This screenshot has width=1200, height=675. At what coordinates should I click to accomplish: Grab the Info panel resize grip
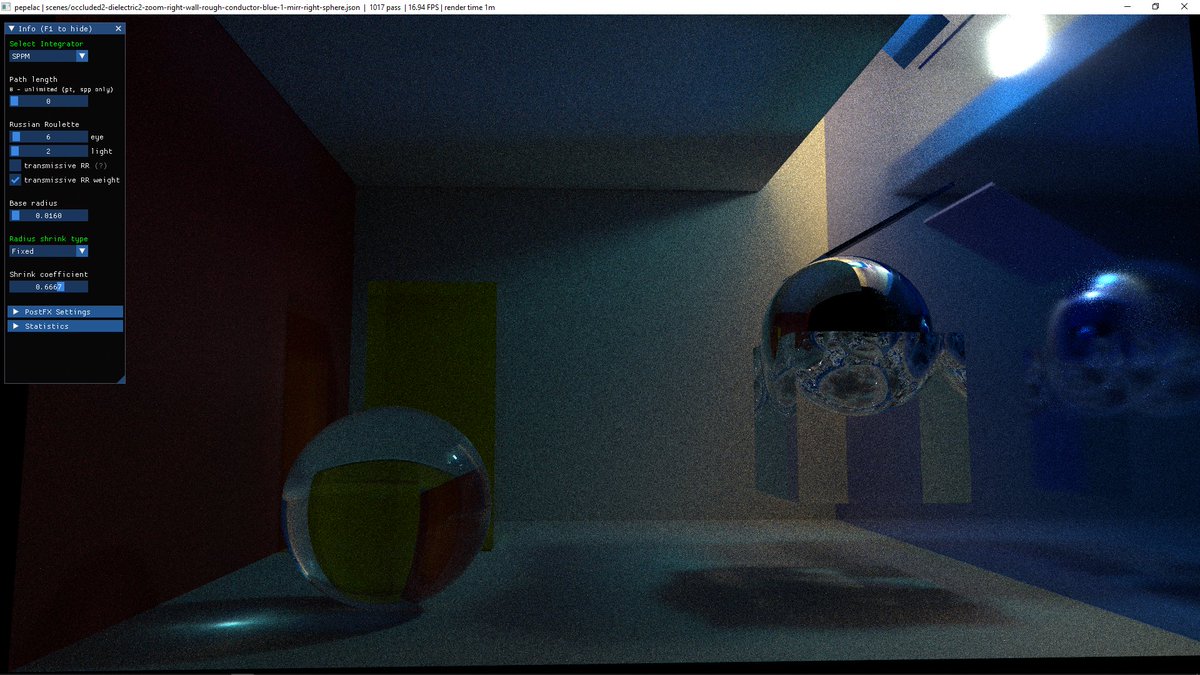pyautogui.click(x=121, y=379)
